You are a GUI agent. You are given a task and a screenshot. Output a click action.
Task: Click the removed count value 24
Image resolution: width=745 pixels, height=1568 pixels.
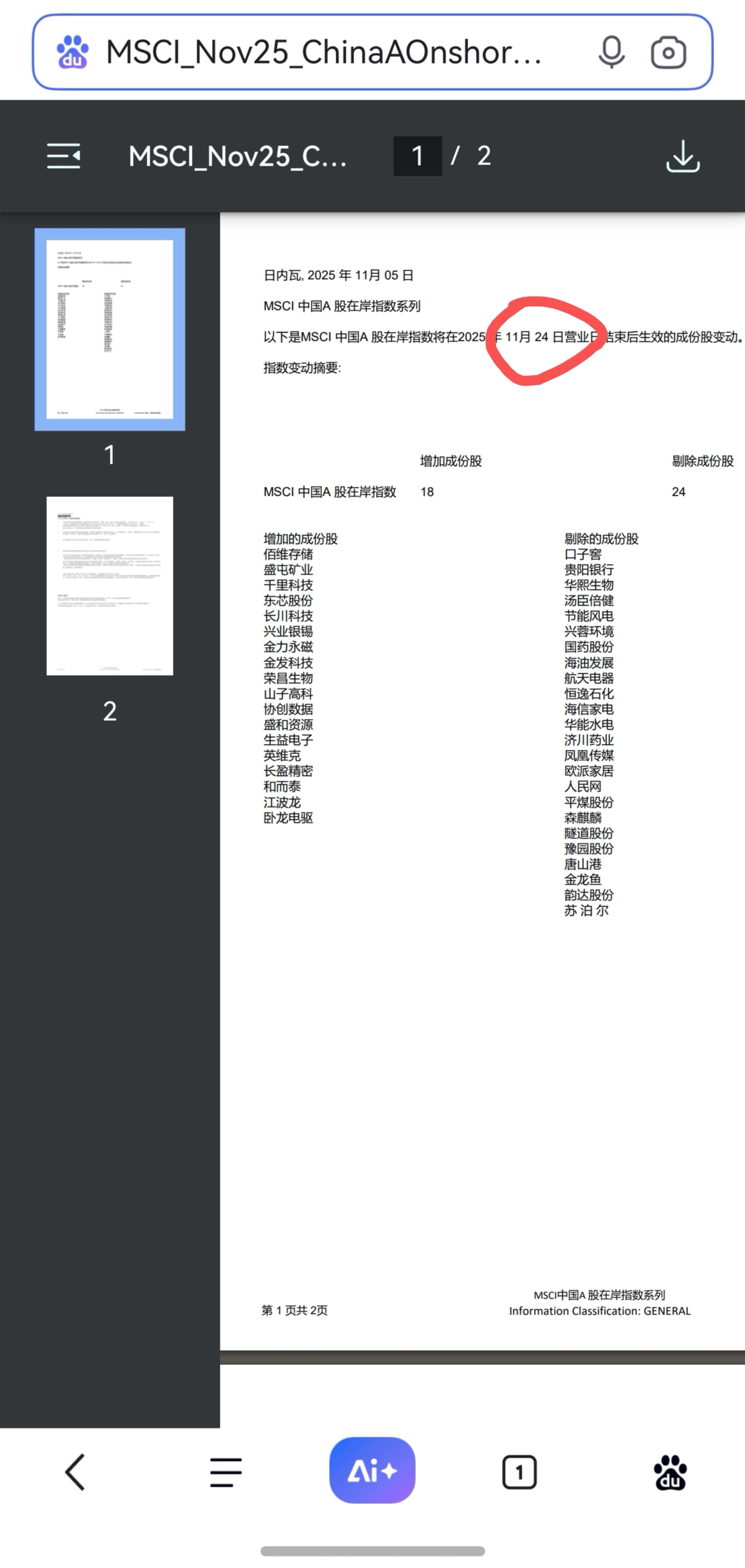click(678, 492)
